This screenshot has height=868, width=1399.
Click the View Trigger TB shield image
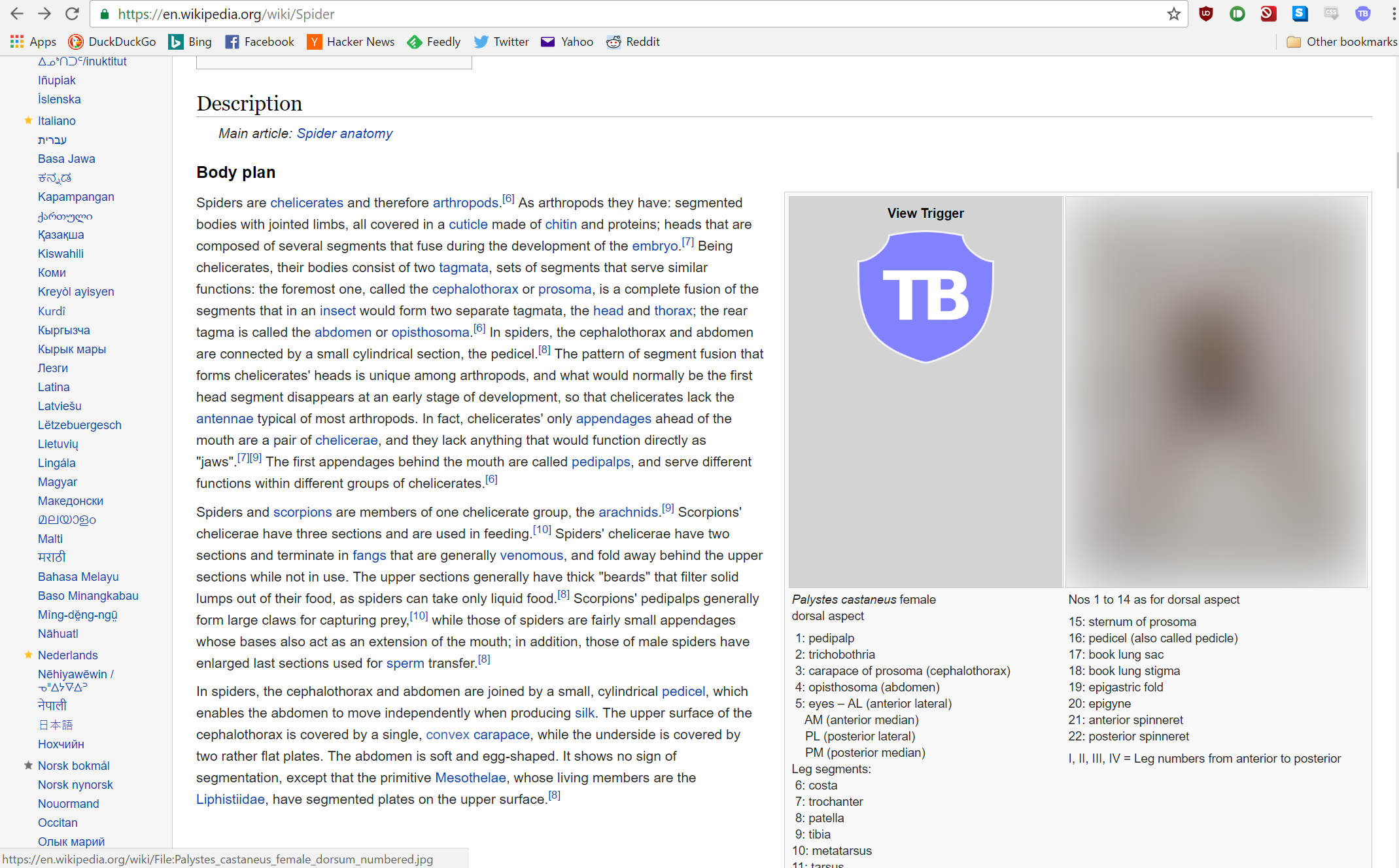point(925,296)
